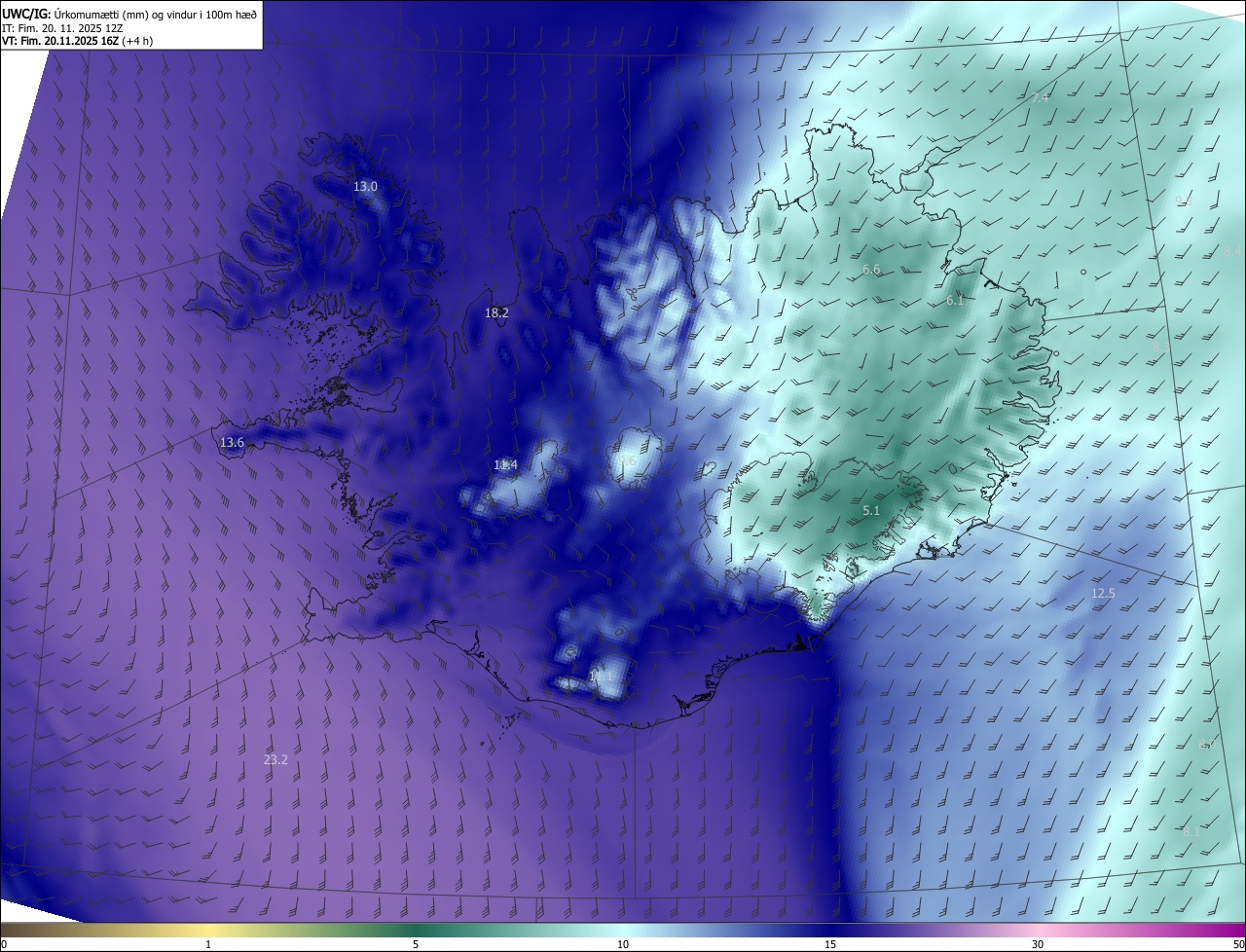Click the colorbar tick labeled 50
The width and height of the screenshot is (1246, 952).
tap(1238, 944)
